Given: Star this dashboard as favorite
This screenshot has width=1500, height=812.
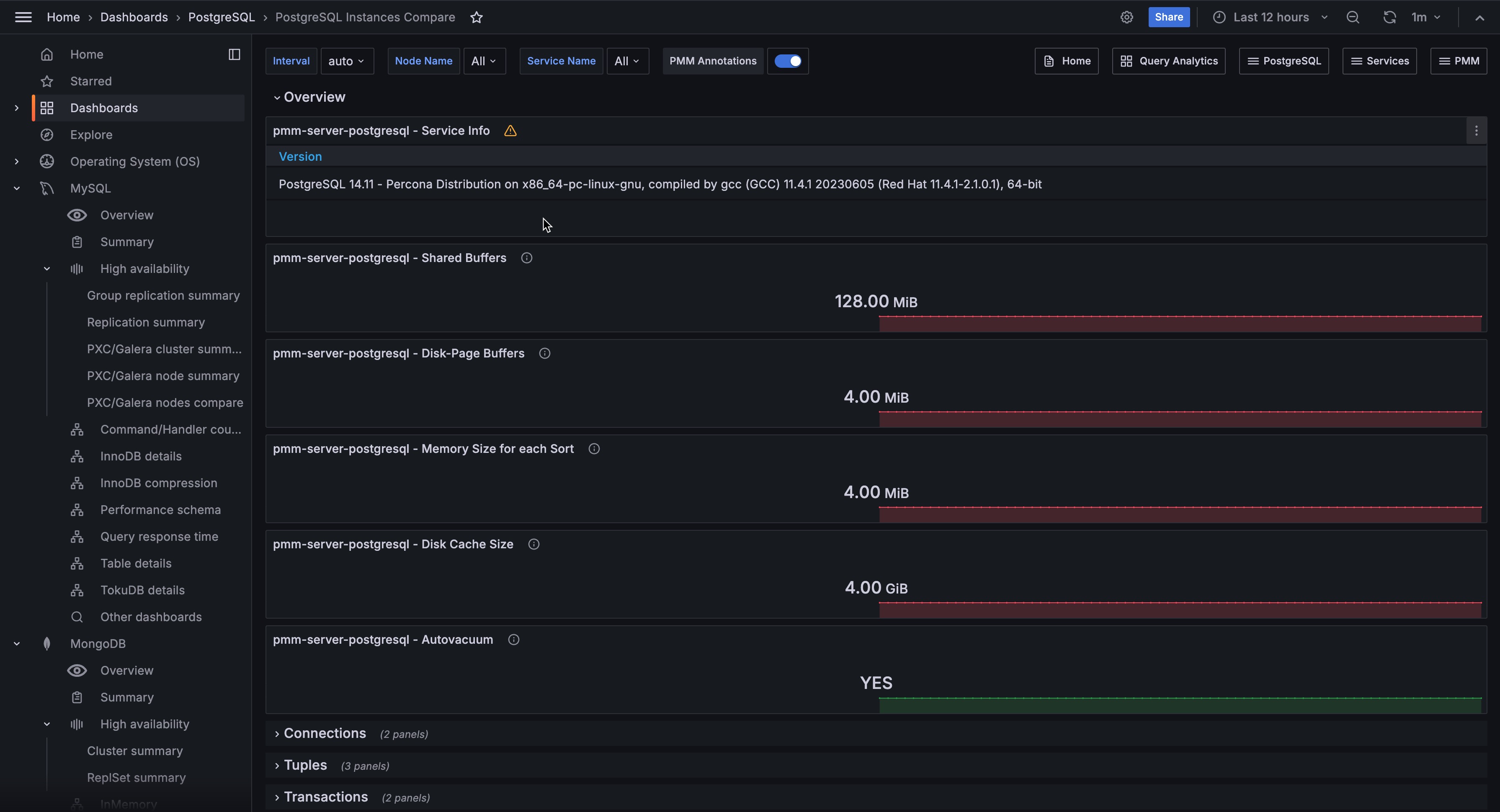Looking at the screenshot, I should point(476,18).
